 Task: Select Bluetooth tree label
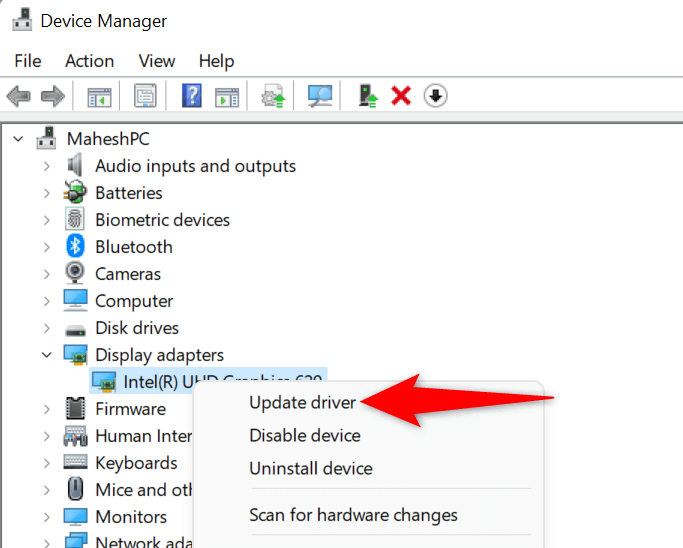tap(134, 247)
